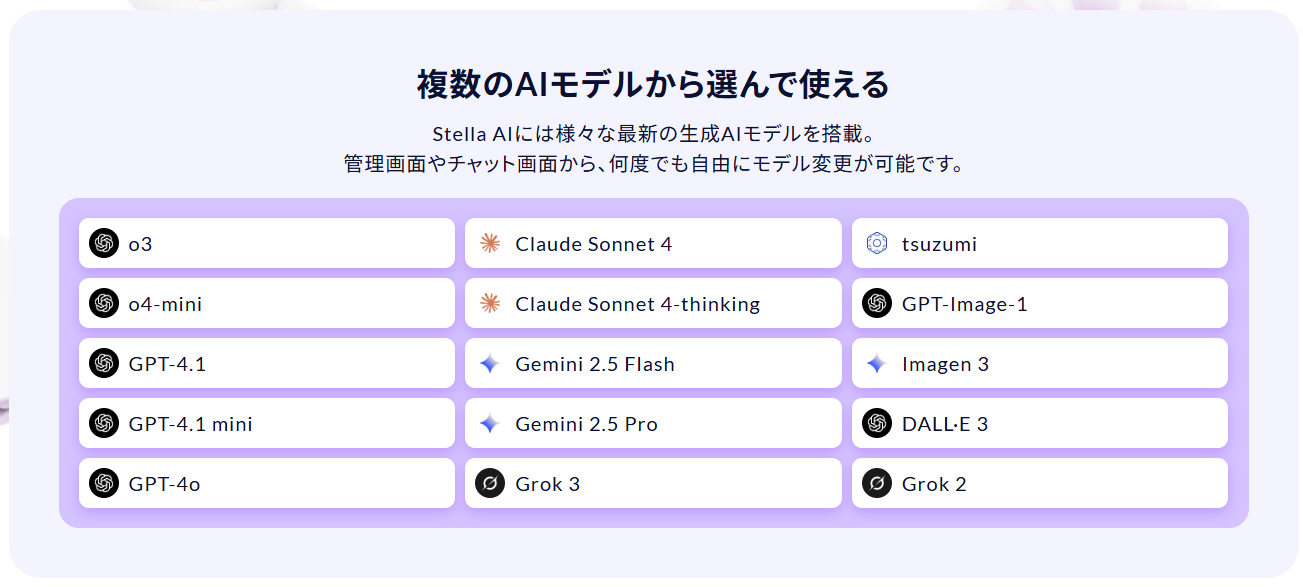Click the OpenAI logo next to o4-mini

click(x=103, y=303)
